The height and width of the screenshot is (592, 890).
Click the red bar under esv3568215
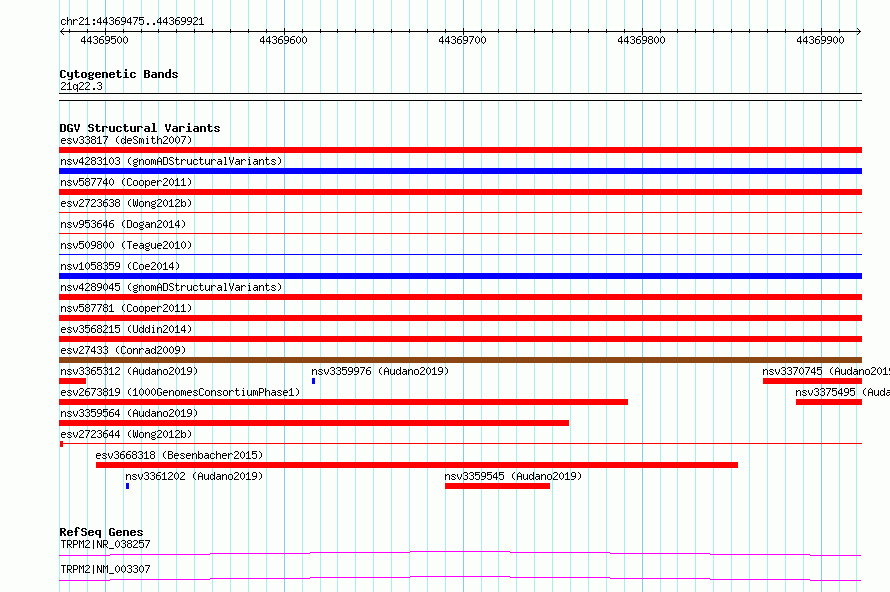click(460, 339)
